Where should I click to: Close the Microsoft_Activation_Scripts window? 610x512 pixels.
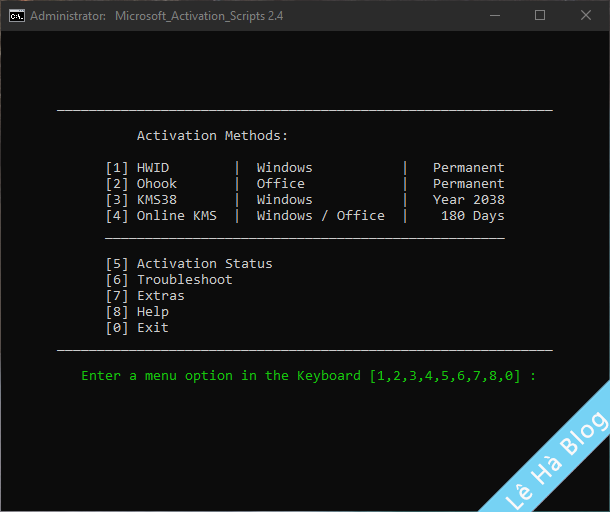586,16
